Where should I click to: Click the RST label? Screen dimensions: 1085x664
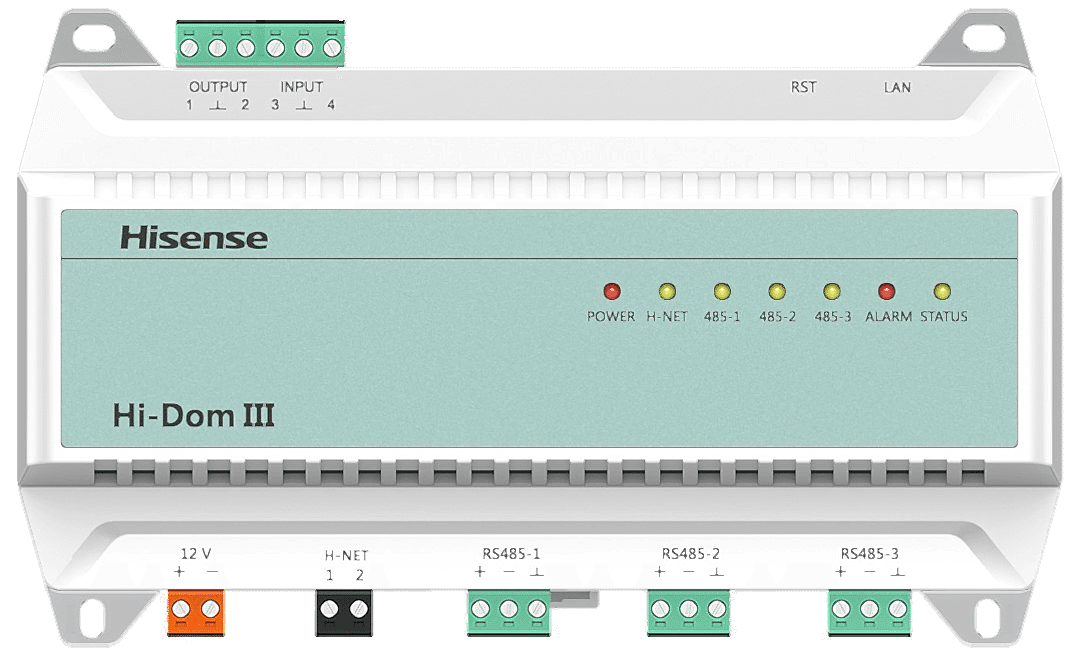803,88
